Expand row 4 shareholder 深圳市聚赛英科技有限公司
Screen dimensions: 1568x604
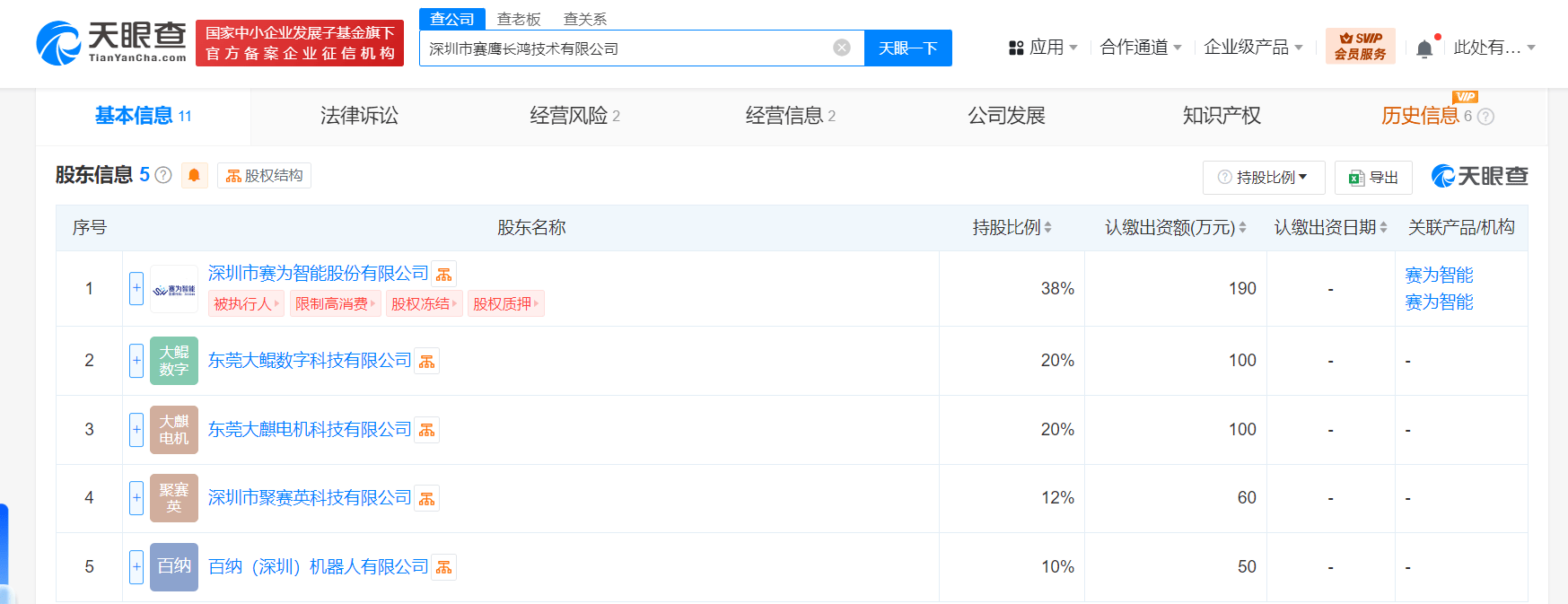click(136, 498)
